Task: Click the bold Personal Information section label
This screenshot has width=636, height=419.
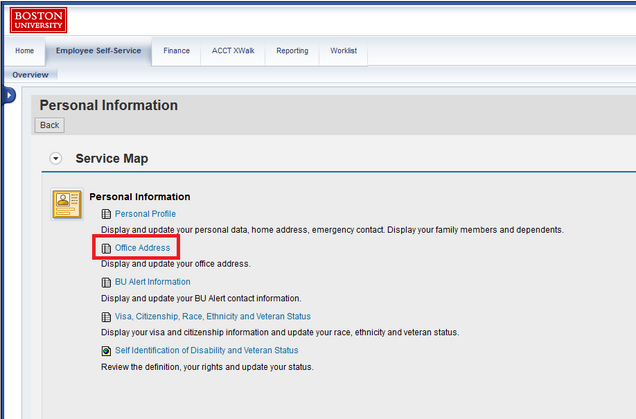Action: 140,197
